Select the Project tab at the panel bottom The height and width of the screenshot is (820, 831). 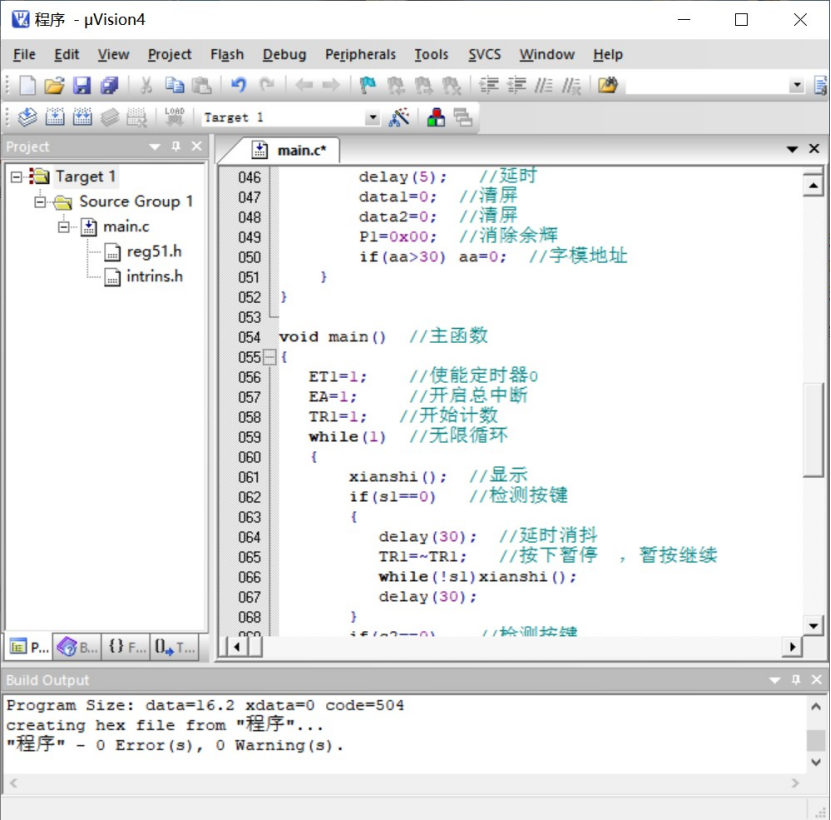coord(29,647)
